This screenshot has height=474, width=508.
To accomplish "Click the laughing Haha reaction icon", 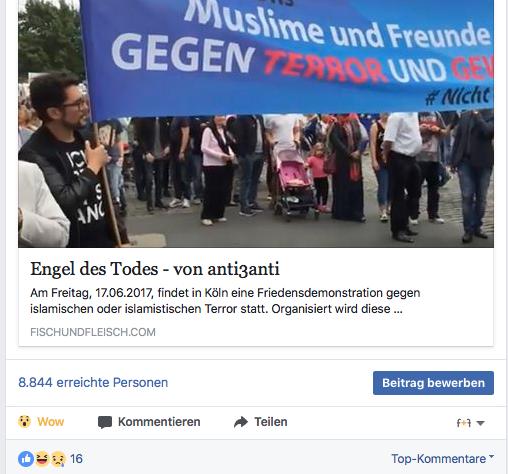I will coord(42,459).
